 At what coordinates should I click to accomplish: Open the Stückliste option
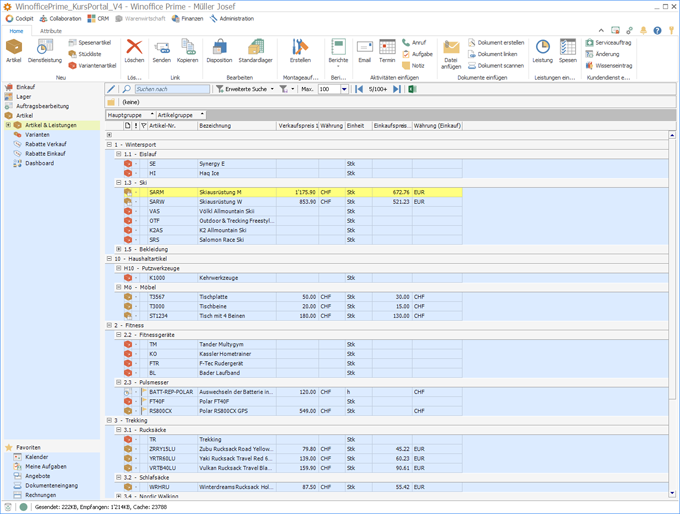[x=85, y=54]
